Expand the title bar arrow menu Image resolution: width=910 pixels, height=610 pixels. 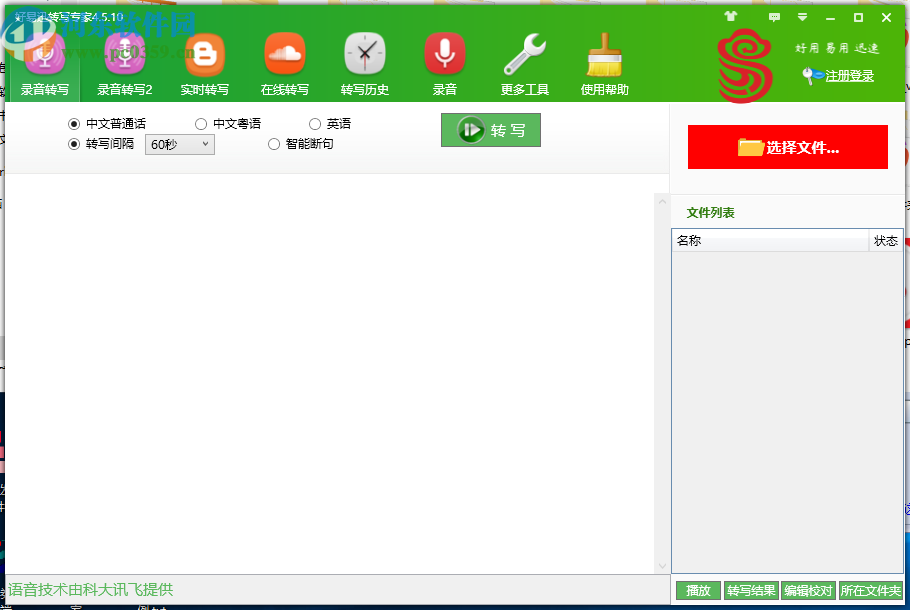(x=802, y=17)
